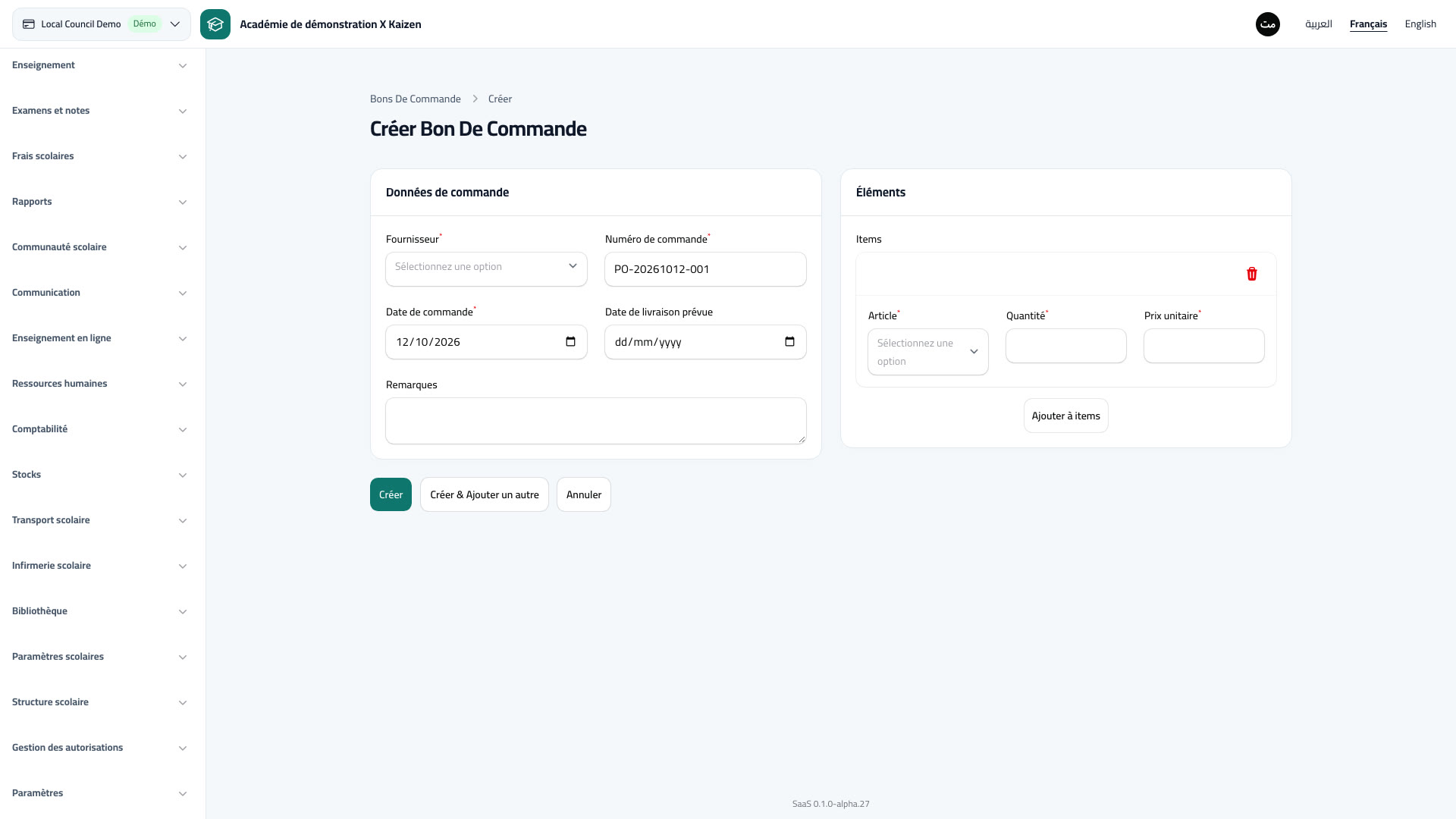The width and height of the screenshot is (1456, 819).
Task: Open calendar picker for Date de livraison prévue
Action: tap(790, 342)
